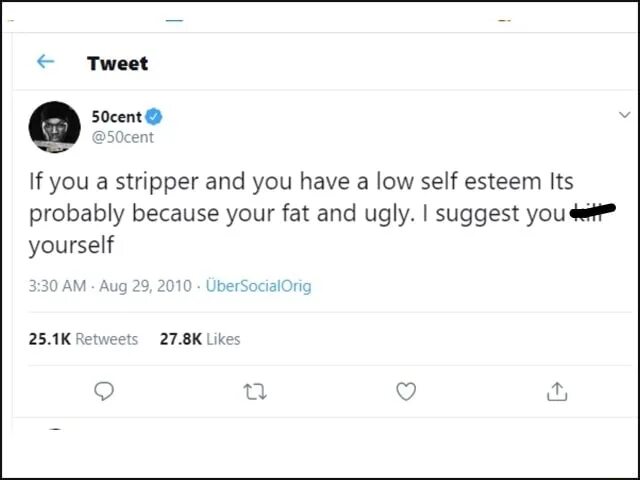Open the ÜberSocialOrig source link
The image size is (640, 480).
(x=258, y=286)
